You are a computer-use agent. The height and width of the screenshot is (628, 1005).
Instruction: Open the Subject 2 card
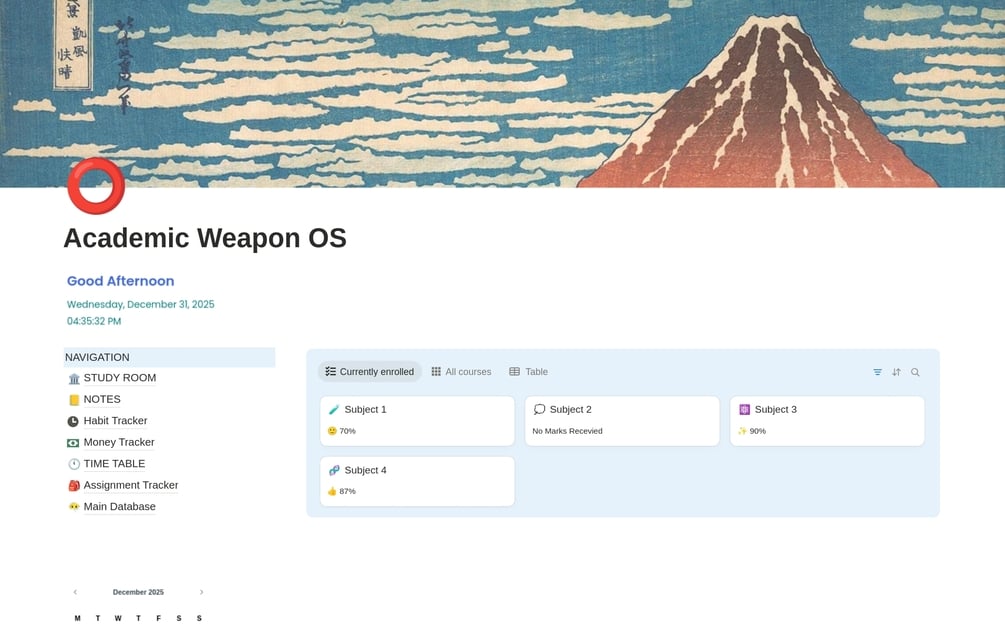click(622, 421)
